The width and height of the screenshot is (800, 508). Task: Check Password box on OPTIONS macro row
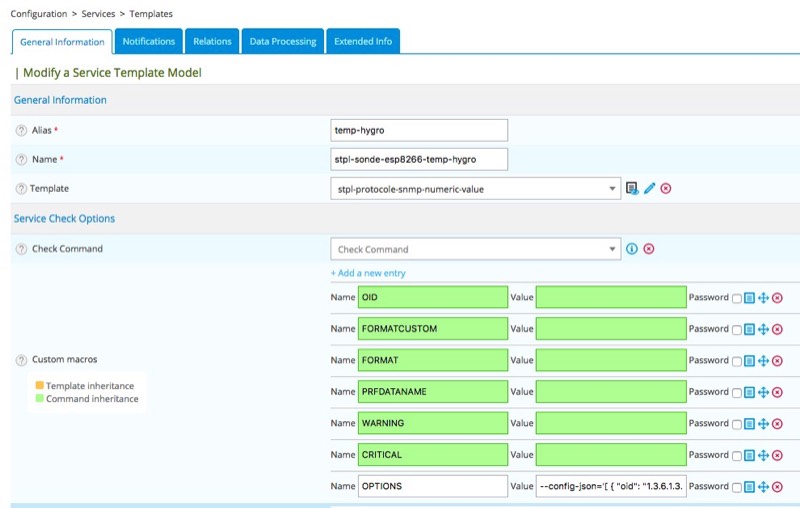[x=737, y=487]
